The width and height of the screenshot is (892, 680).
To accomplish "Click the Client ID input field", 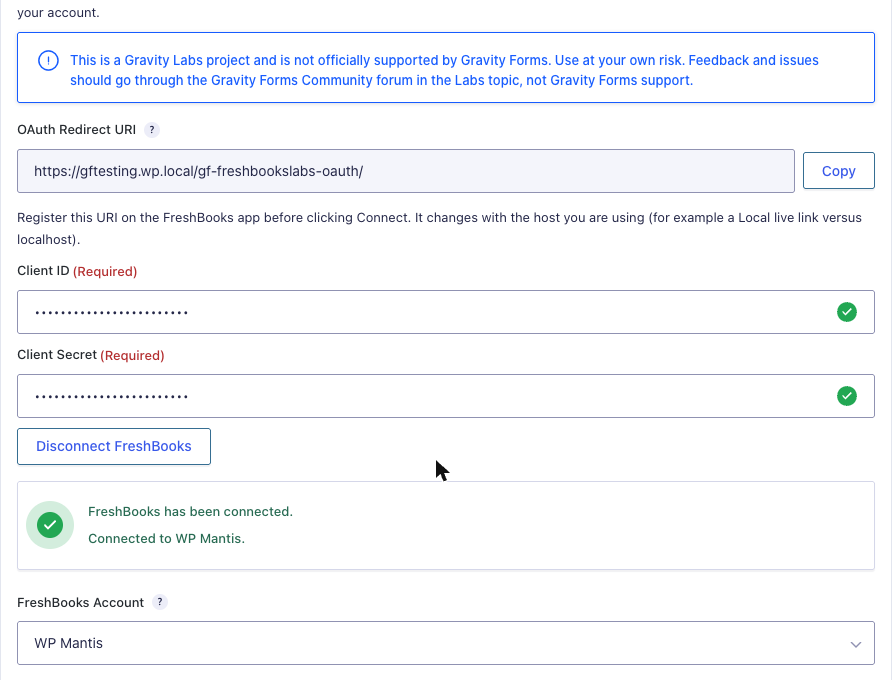I will (x=445, y=312).
